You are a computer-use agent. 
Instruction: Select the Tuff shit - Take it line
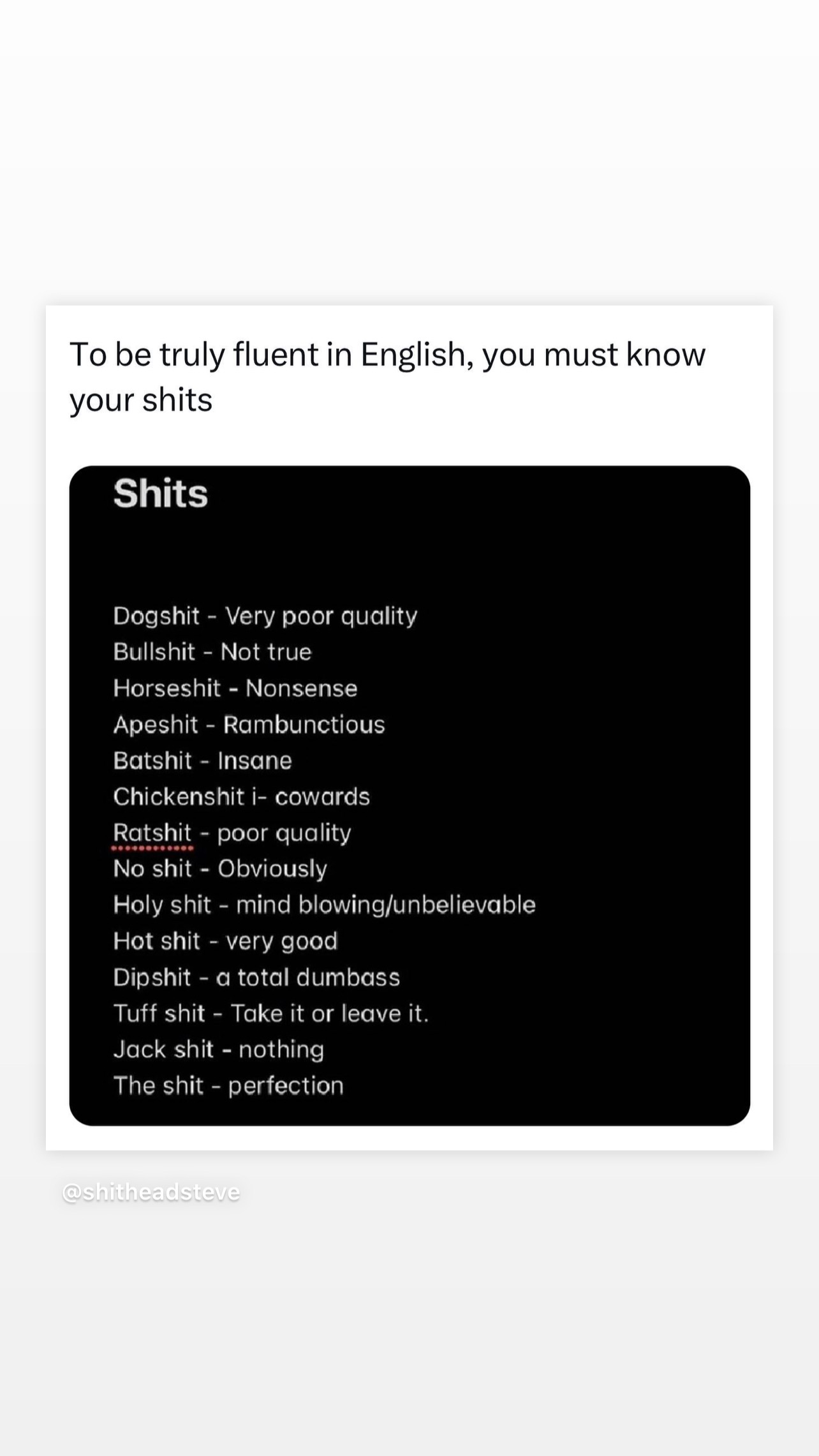click(271, 1014)
